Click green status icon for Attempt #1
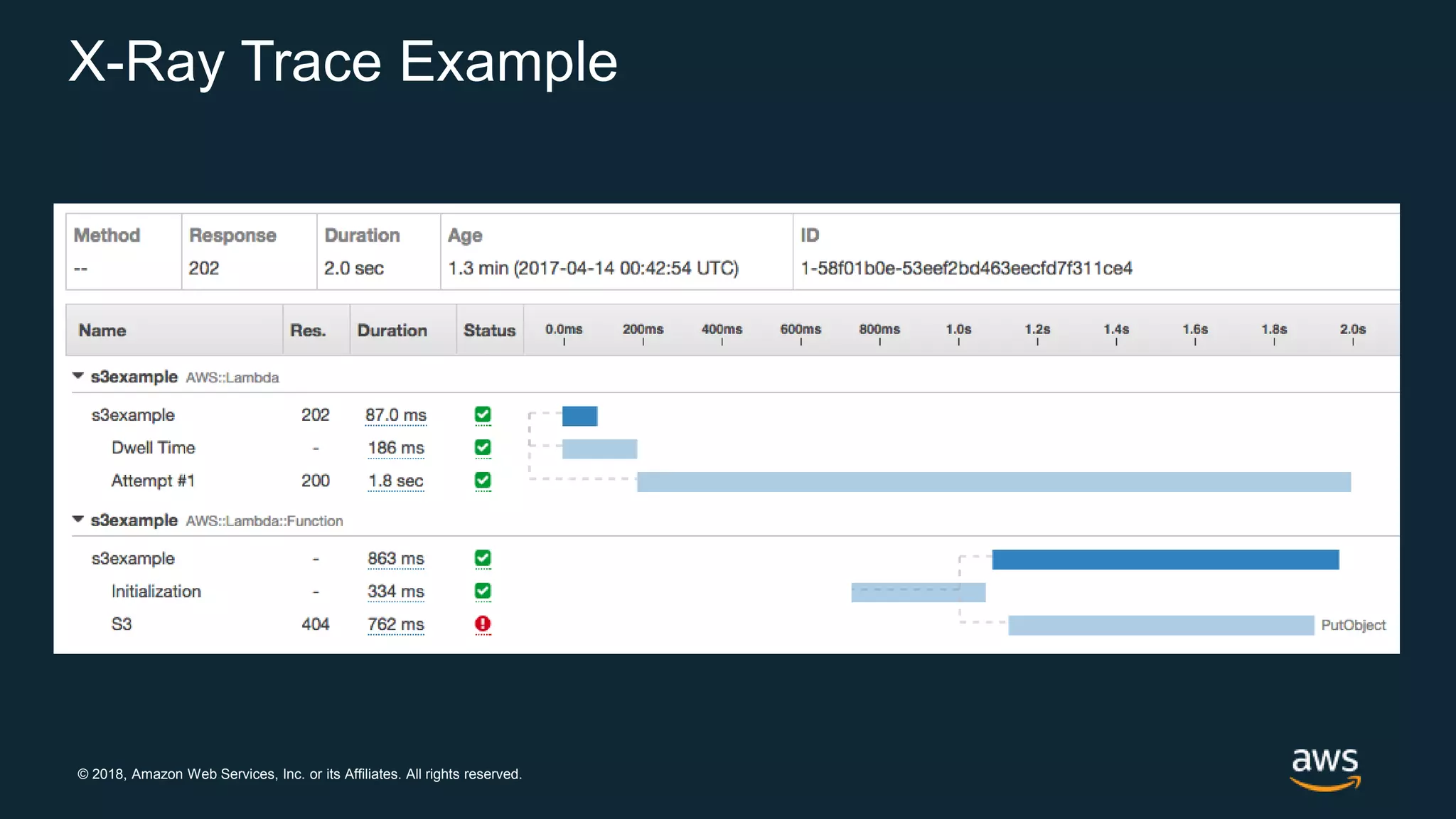 pos(483,481)
